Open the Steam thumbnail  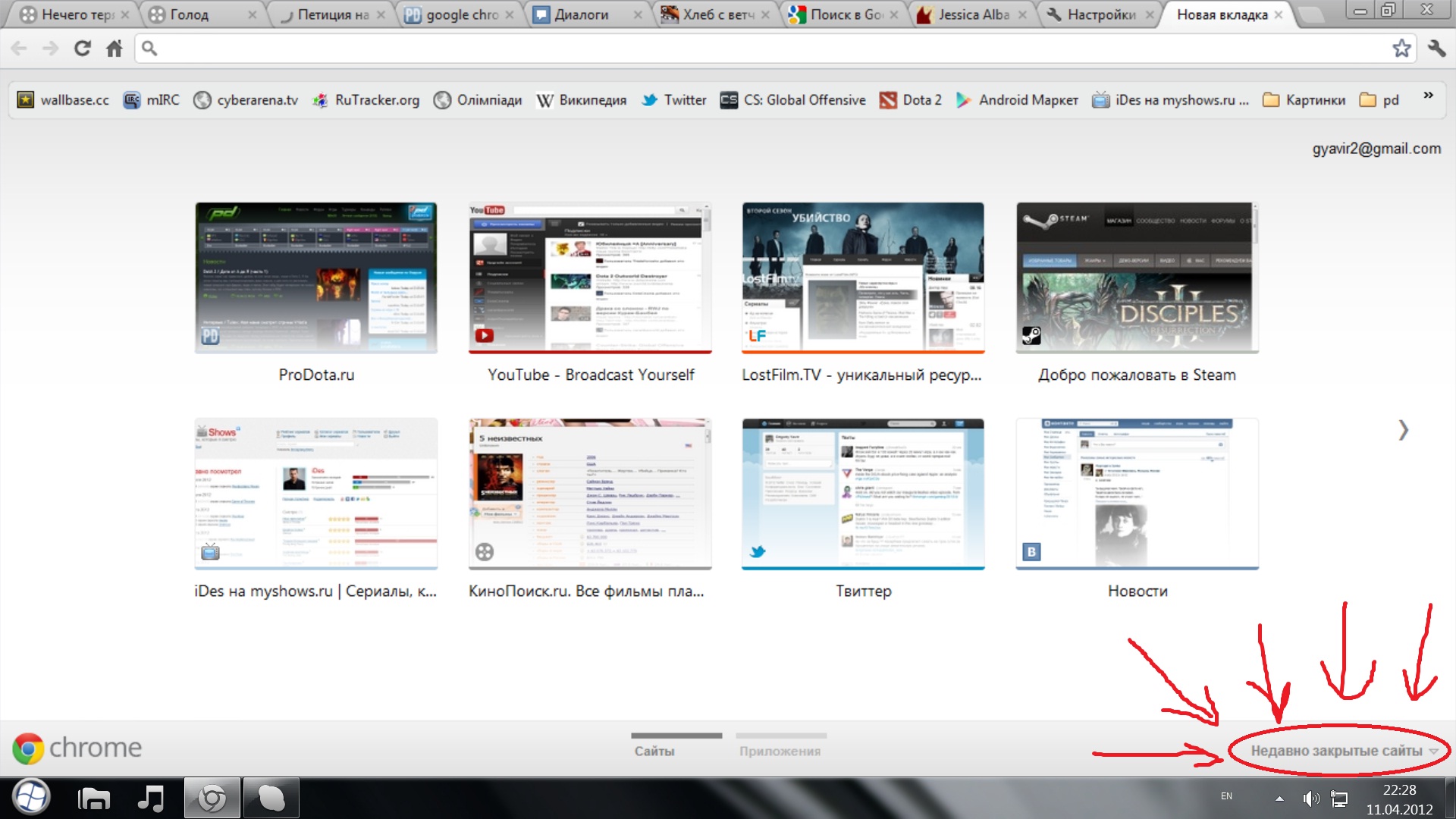click(1137, 278)
